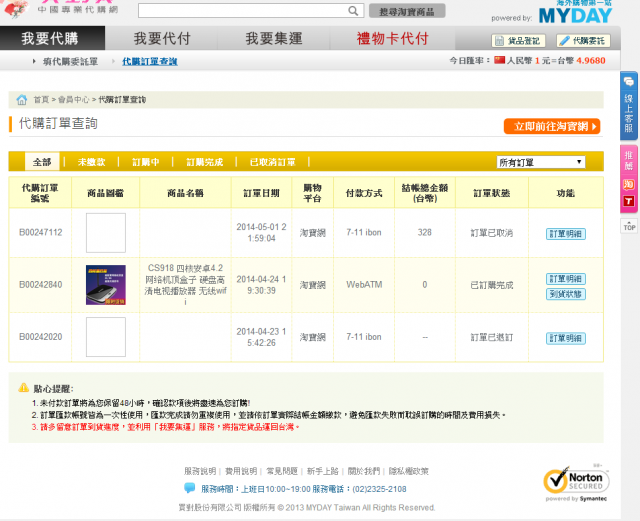Open the online customer service side tab
The height and width of the screenshot is (521, 640).
coord(629,106)
